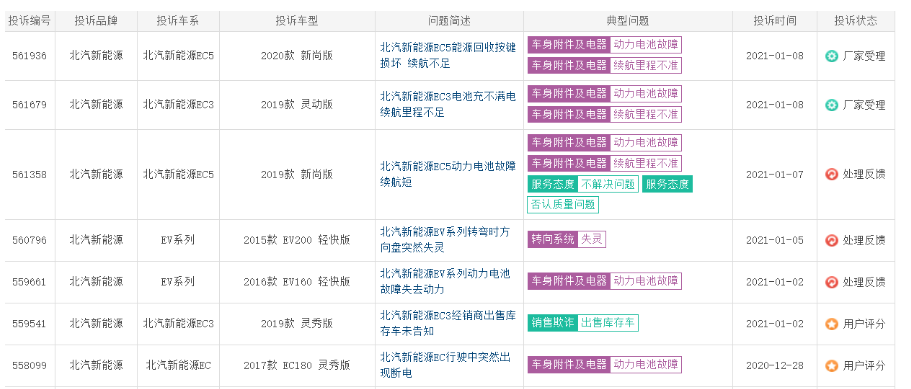This screenshot has width=911, height=389.
Task: Click the 否认质量问题 tag in row 561358
Action: point(563,205)
